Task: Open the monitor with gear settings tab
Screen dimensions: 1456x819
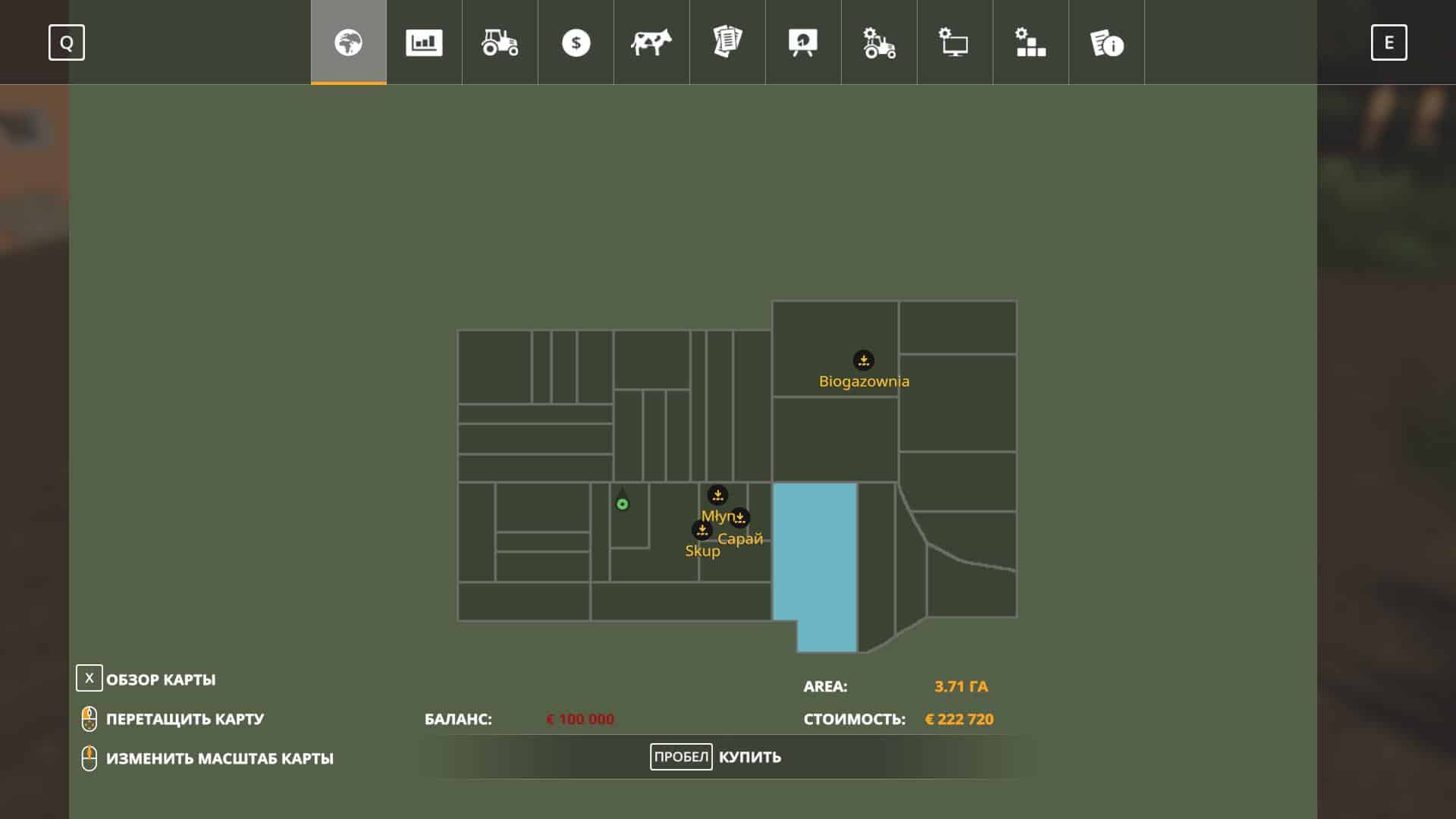Action: [955, 42]
